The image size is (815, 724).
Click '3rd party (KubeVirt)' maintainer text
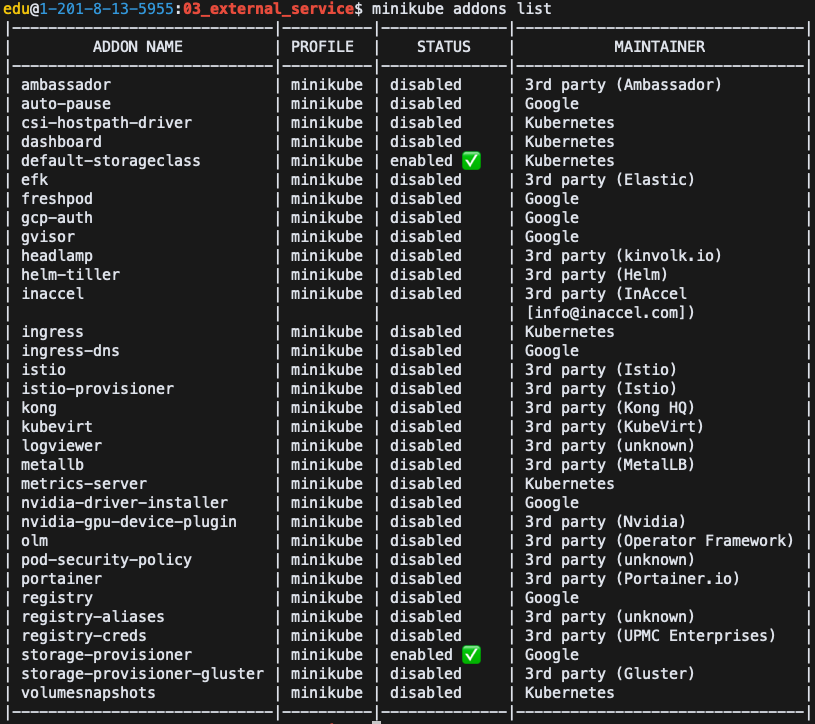(x=614, y=427)
